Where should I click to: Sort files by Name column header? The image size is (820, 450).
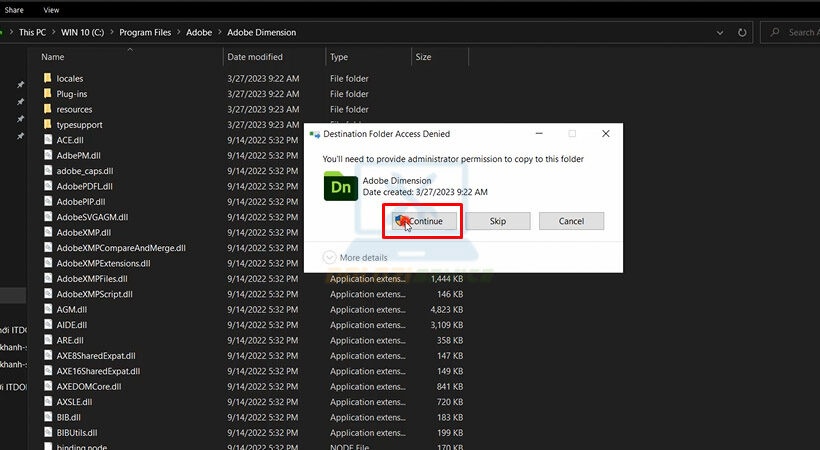(53, 57)
